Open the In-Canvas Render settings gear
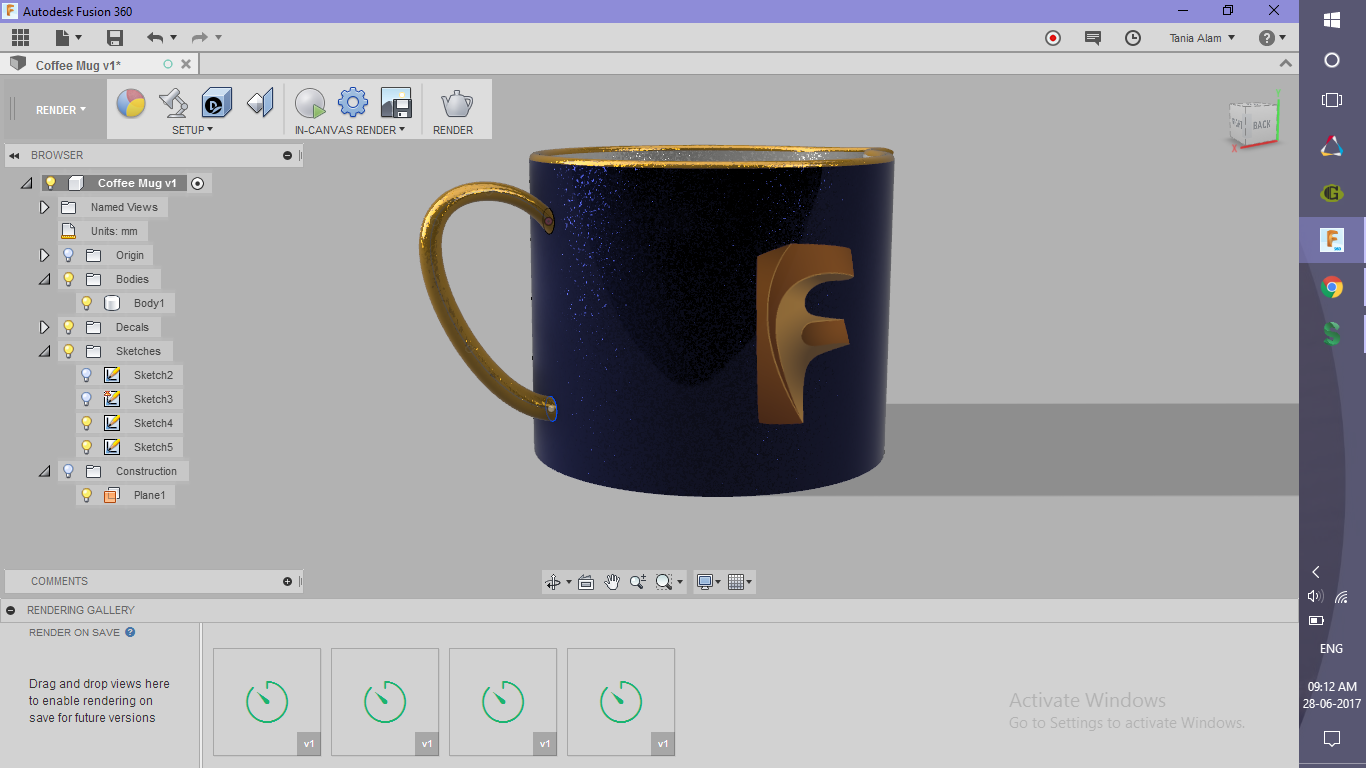 352,102
